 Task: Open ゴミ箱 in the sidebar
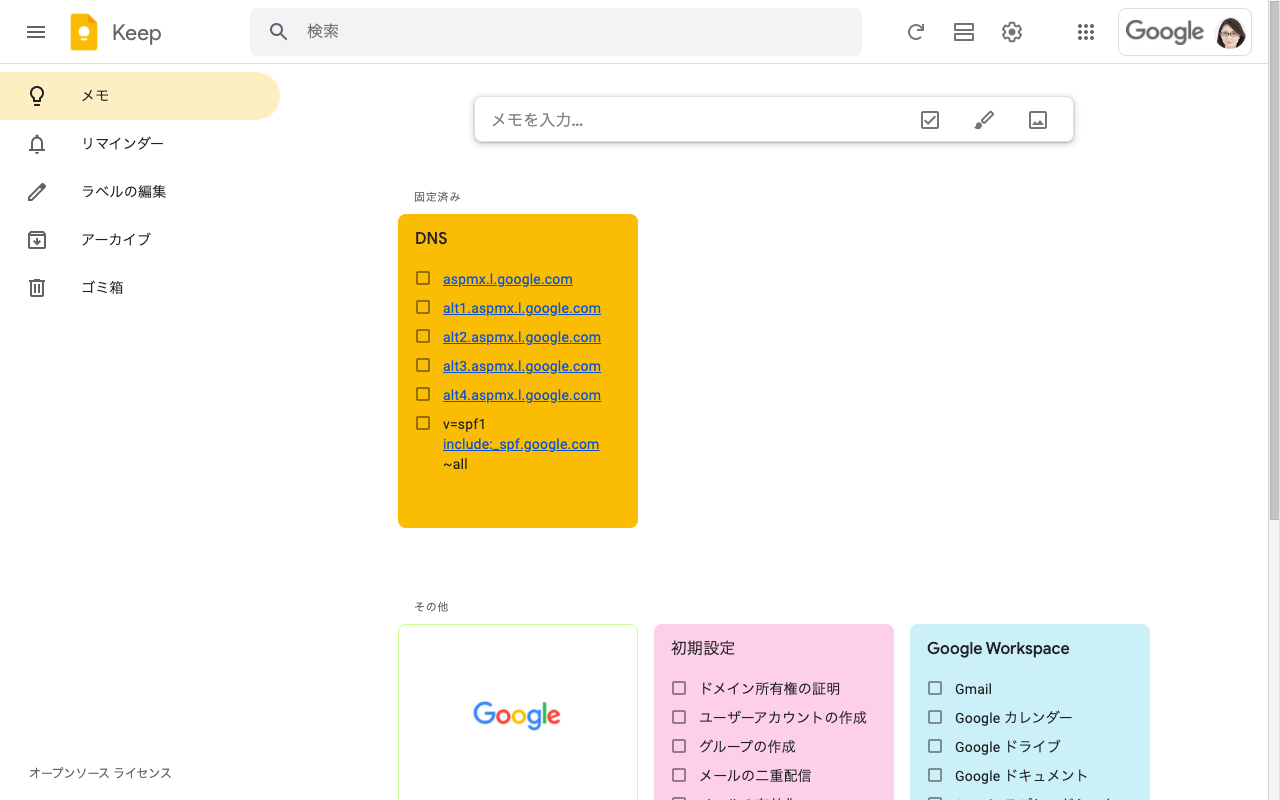coord(140,288)
